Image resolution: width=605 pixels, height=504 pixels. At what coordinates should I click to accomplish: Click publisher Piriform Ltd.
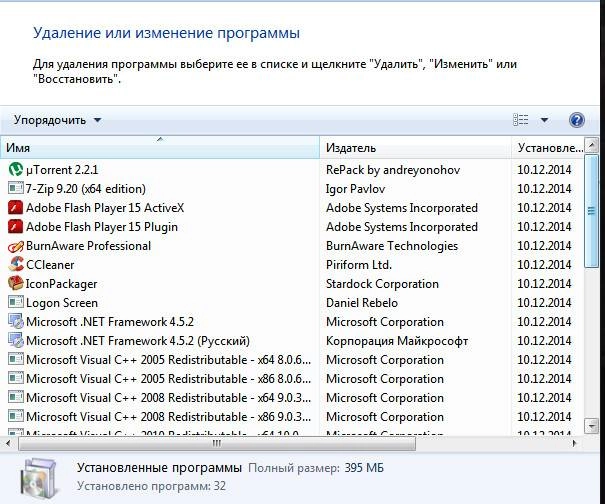coord(359,265)
